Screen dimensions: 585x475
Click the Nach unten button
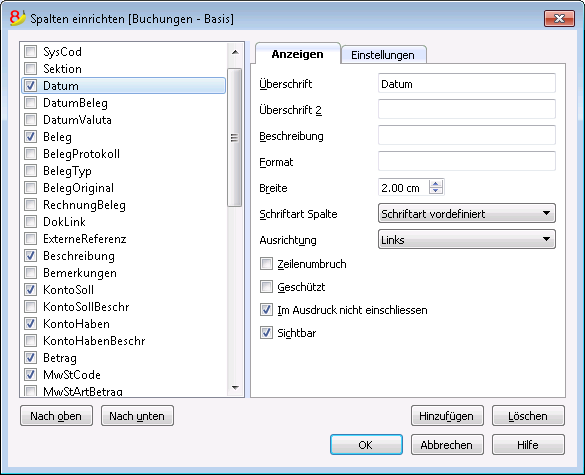[x=137, y=416]
